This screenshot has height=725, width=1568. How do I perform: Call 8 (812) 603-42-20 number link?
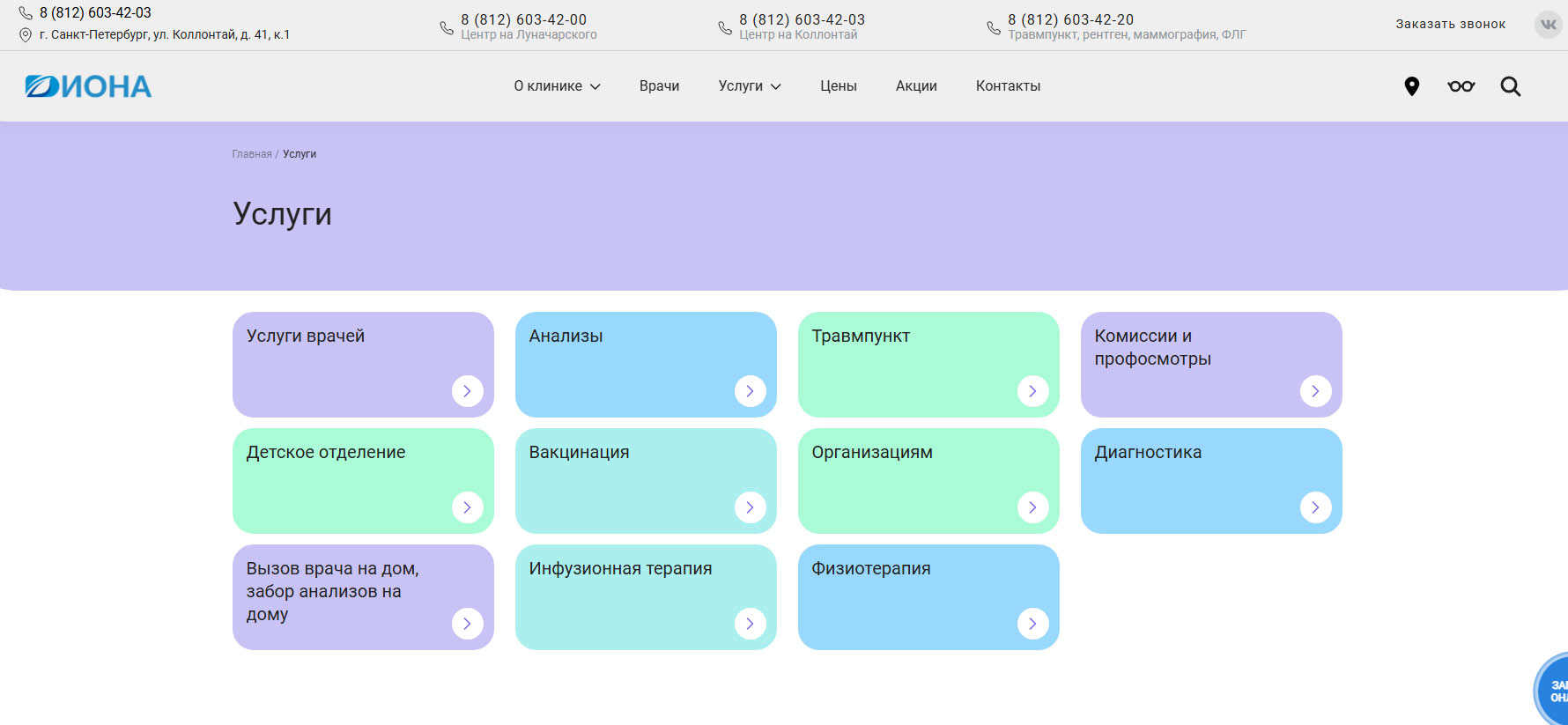(1071, 19)
